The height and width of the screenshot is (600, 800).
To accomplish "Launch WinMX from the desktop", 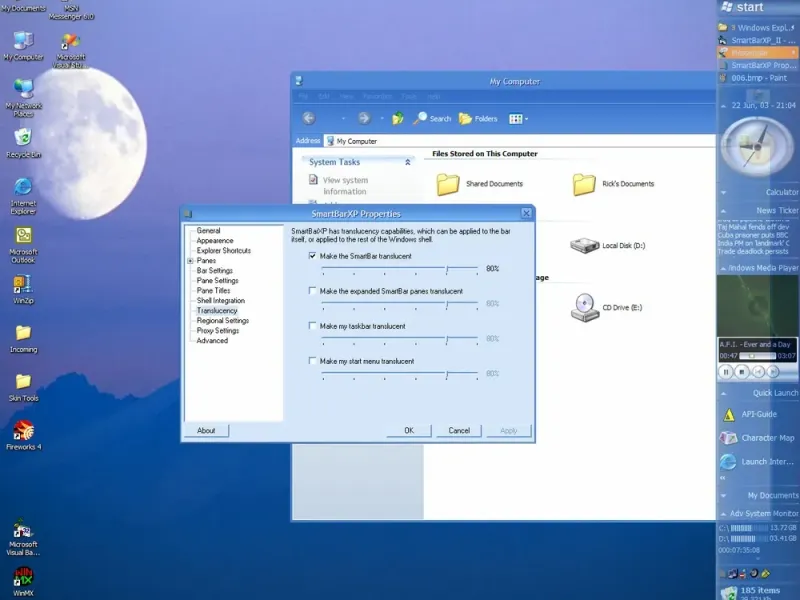I will [x=23, y=582].
